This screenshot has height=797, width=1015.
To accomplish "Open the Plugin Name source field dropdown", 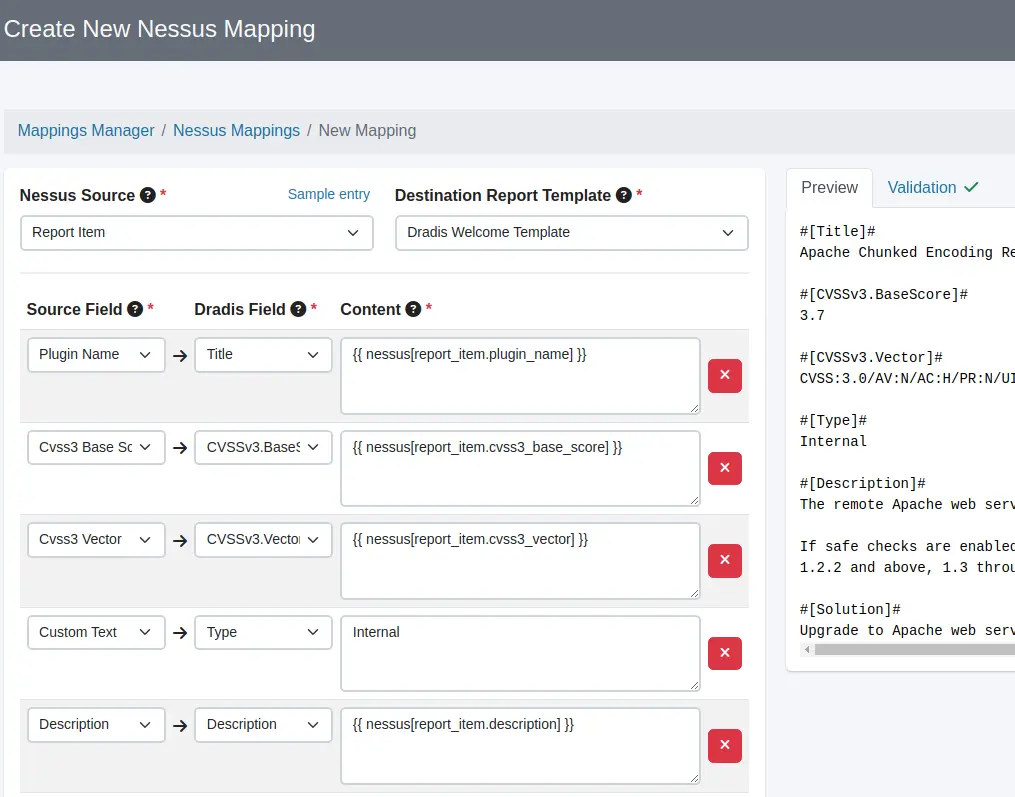I will (x=96, y=355).
